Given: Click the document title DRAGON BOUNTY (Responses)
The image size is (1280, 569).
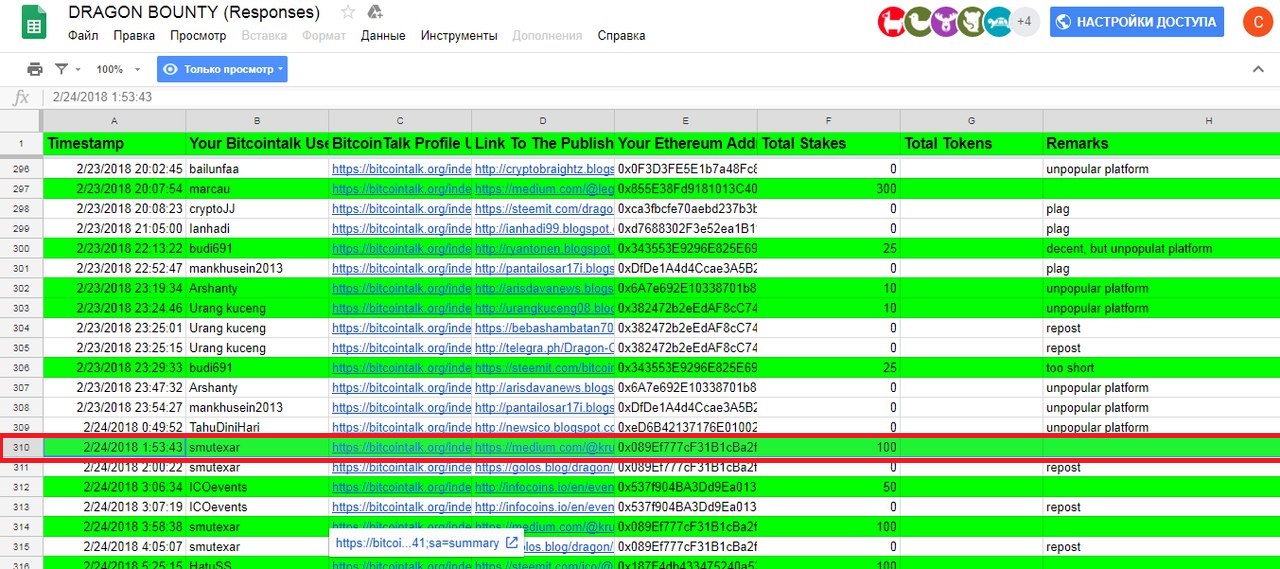Looking at the screenshot, I should [194, 13].
